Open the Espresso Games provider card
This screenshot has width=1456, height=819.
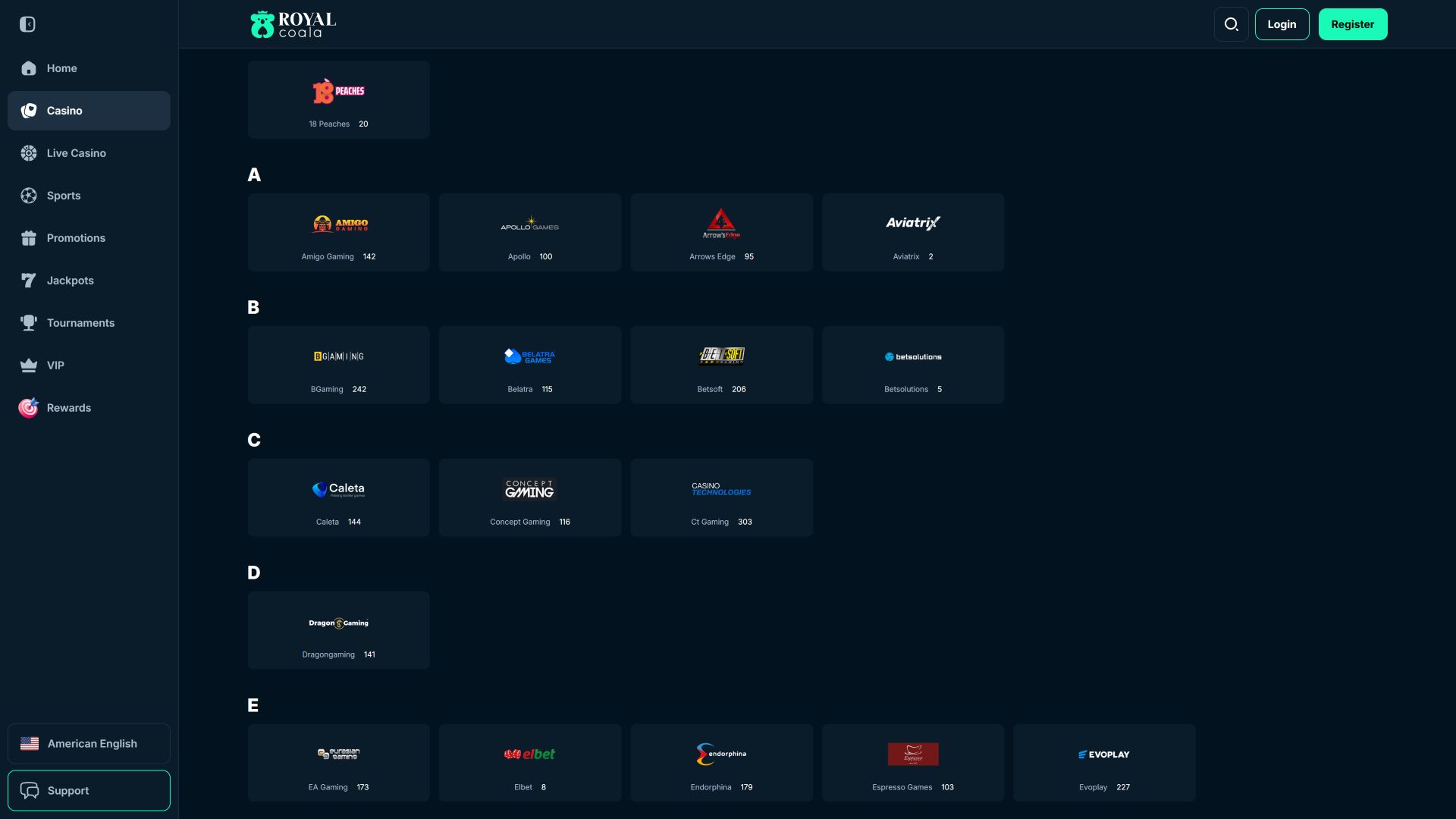coord(913,763)
